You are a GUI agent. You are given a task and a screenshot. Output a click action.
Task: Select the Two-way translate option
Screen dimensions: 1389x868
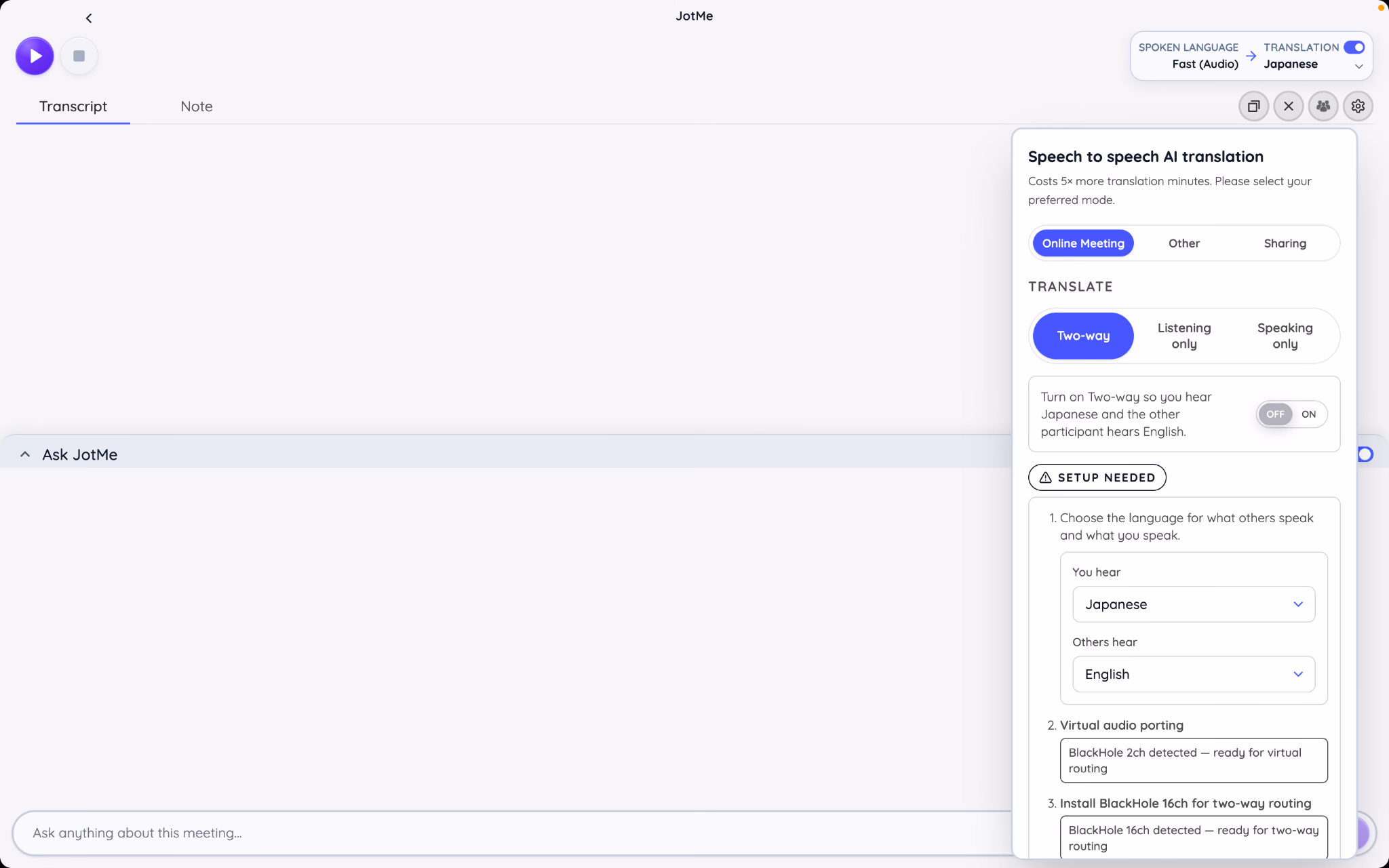[1083, 336]
